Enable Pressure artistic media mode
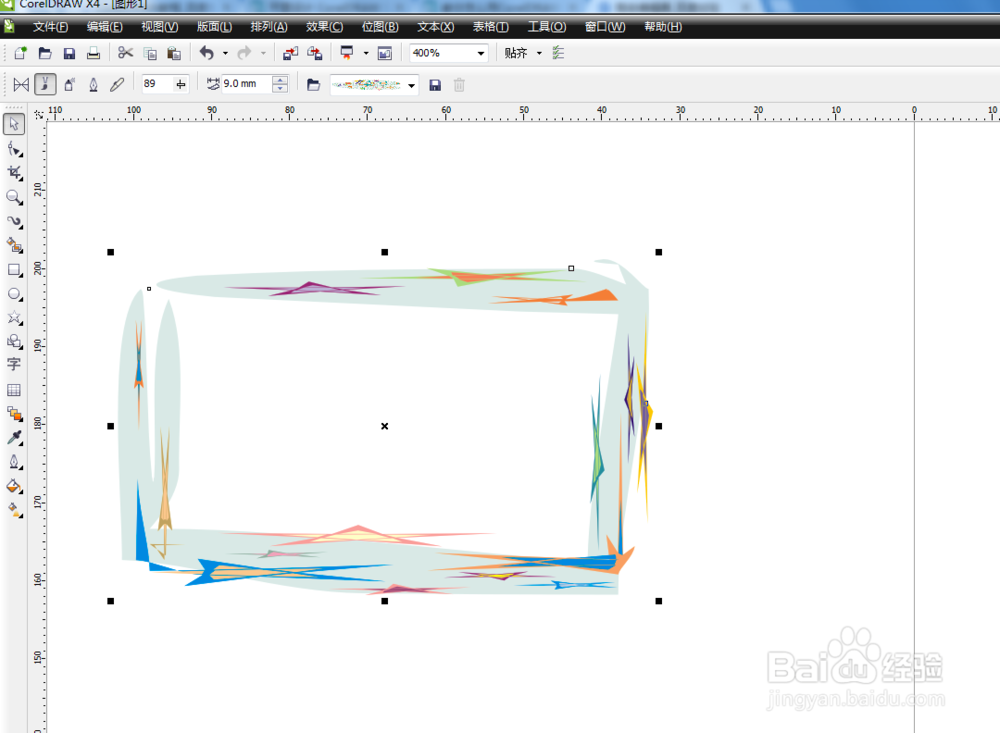1000x733 pixels. coord(117,84)
